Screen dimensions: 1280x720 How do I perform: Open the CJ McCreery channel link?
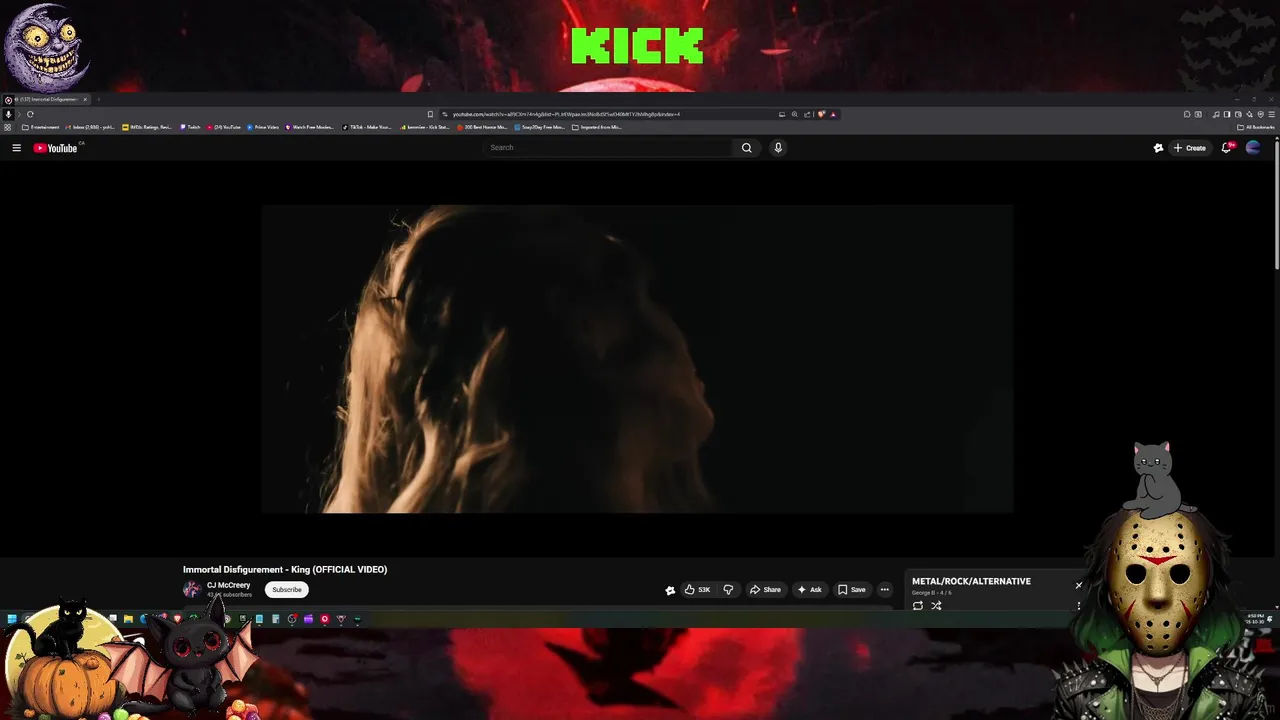pyautogui.click(x=228, y=585)
